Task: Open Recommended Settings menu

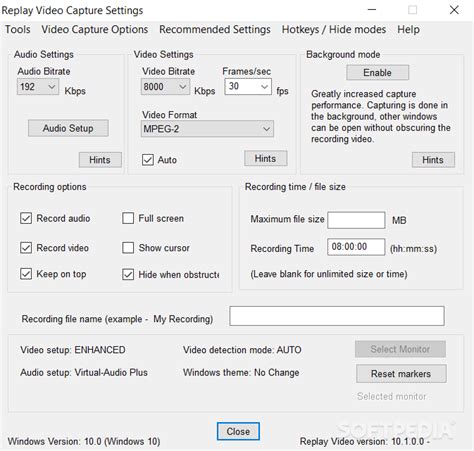Action: (x=215, y=29)
